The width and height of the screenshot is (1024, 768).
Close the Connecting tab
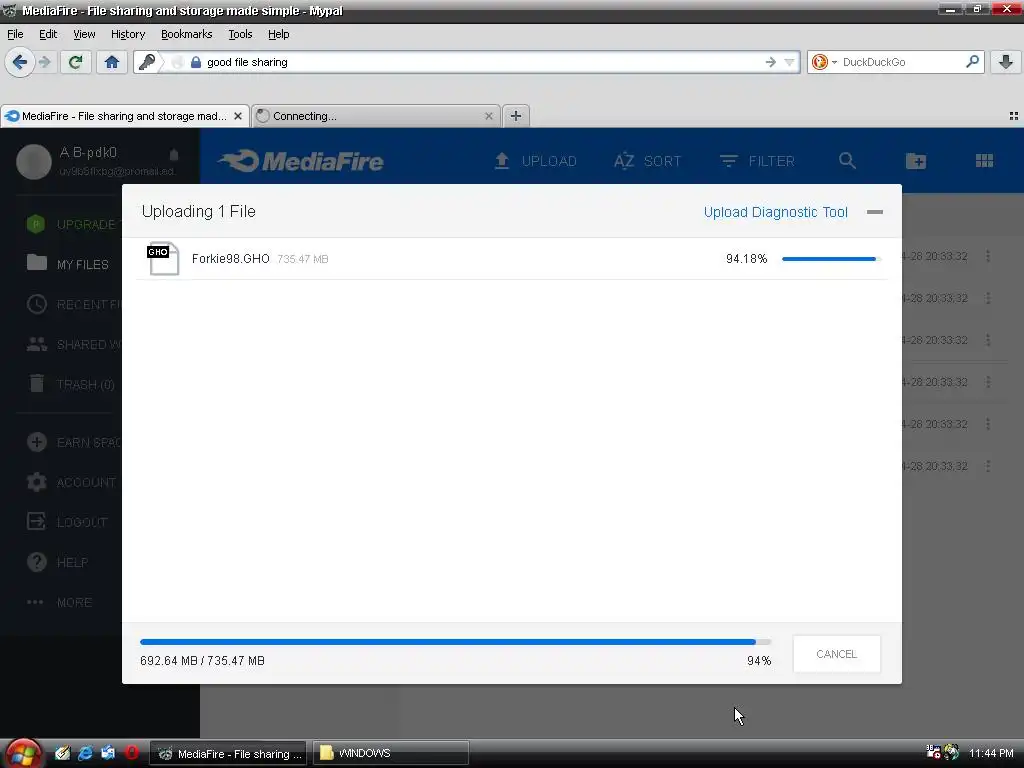pos(488,116)
